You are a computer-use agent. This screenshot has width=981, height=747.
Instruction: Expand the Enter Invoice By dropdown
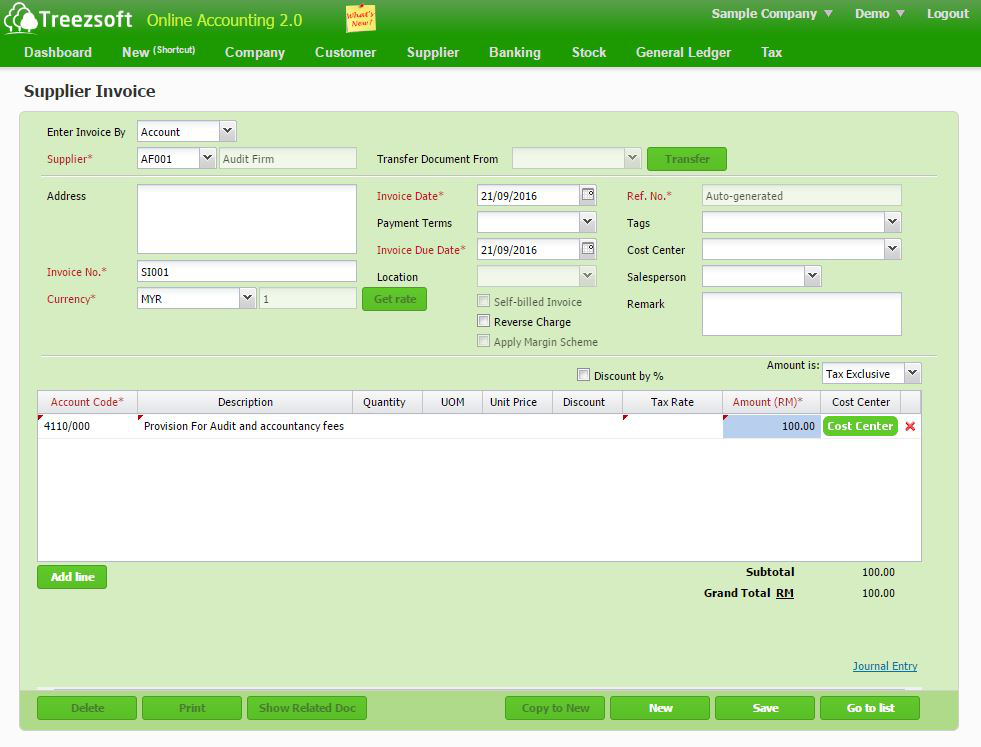point(228,131)
